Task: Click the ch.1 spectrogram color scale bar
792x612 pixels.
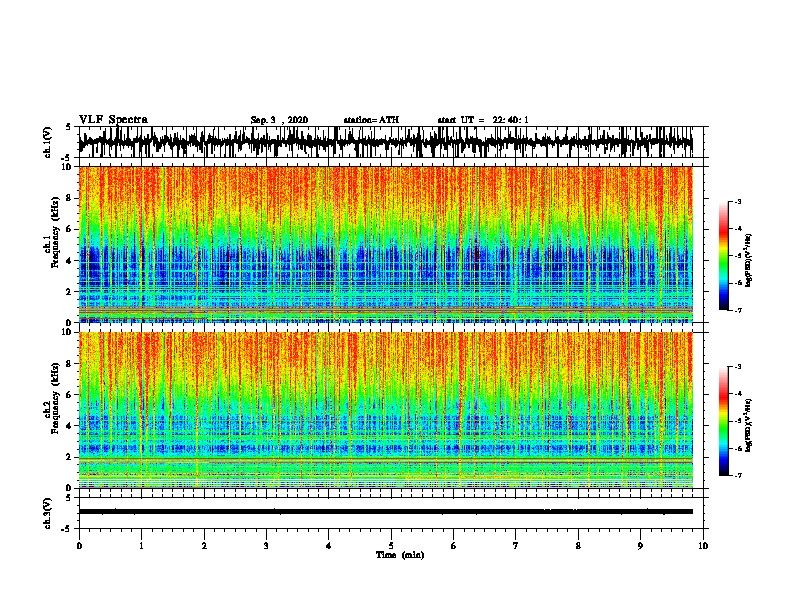Action: pos(724,256)
